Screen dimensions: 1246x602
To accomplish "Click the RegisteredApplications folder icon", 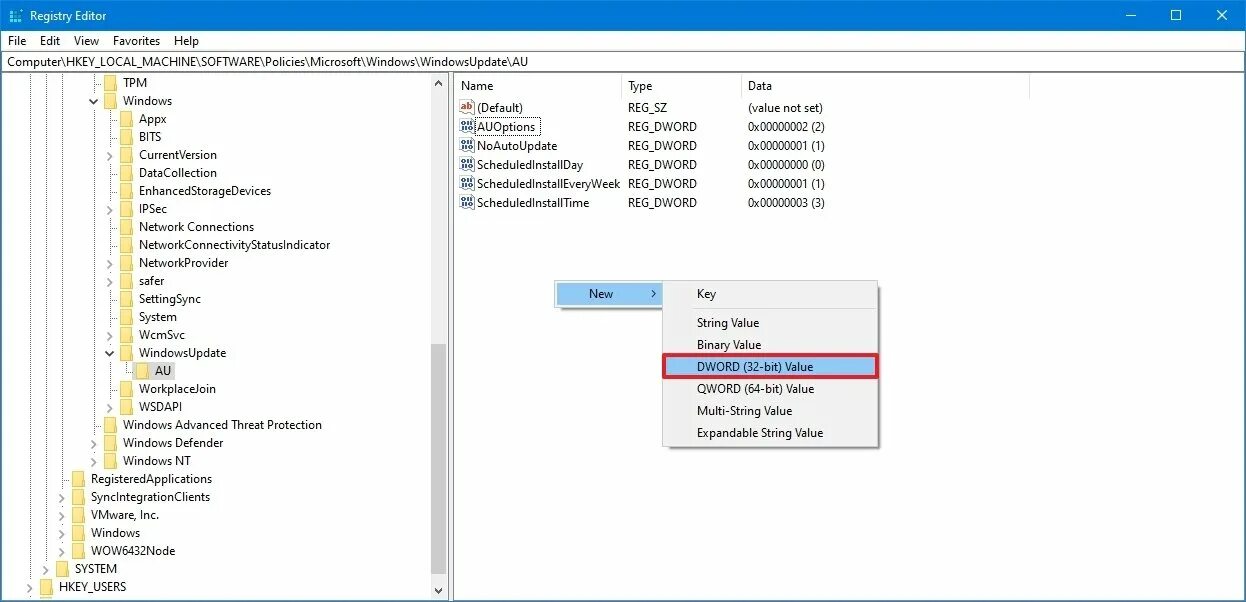I will pos(78,479).
